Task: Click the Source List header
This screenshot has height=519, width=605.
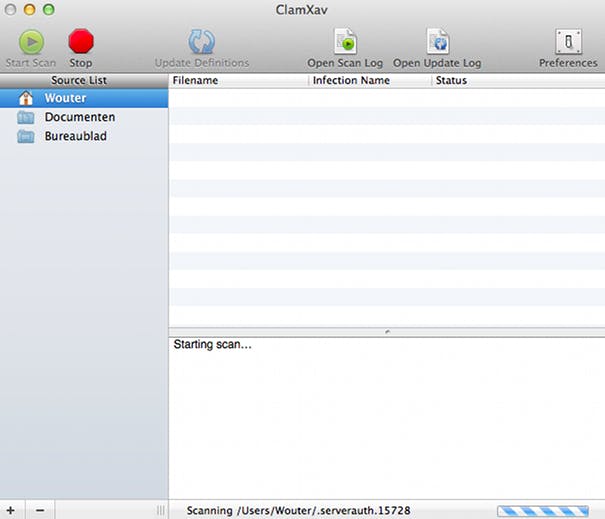Action: click(84, 80)
